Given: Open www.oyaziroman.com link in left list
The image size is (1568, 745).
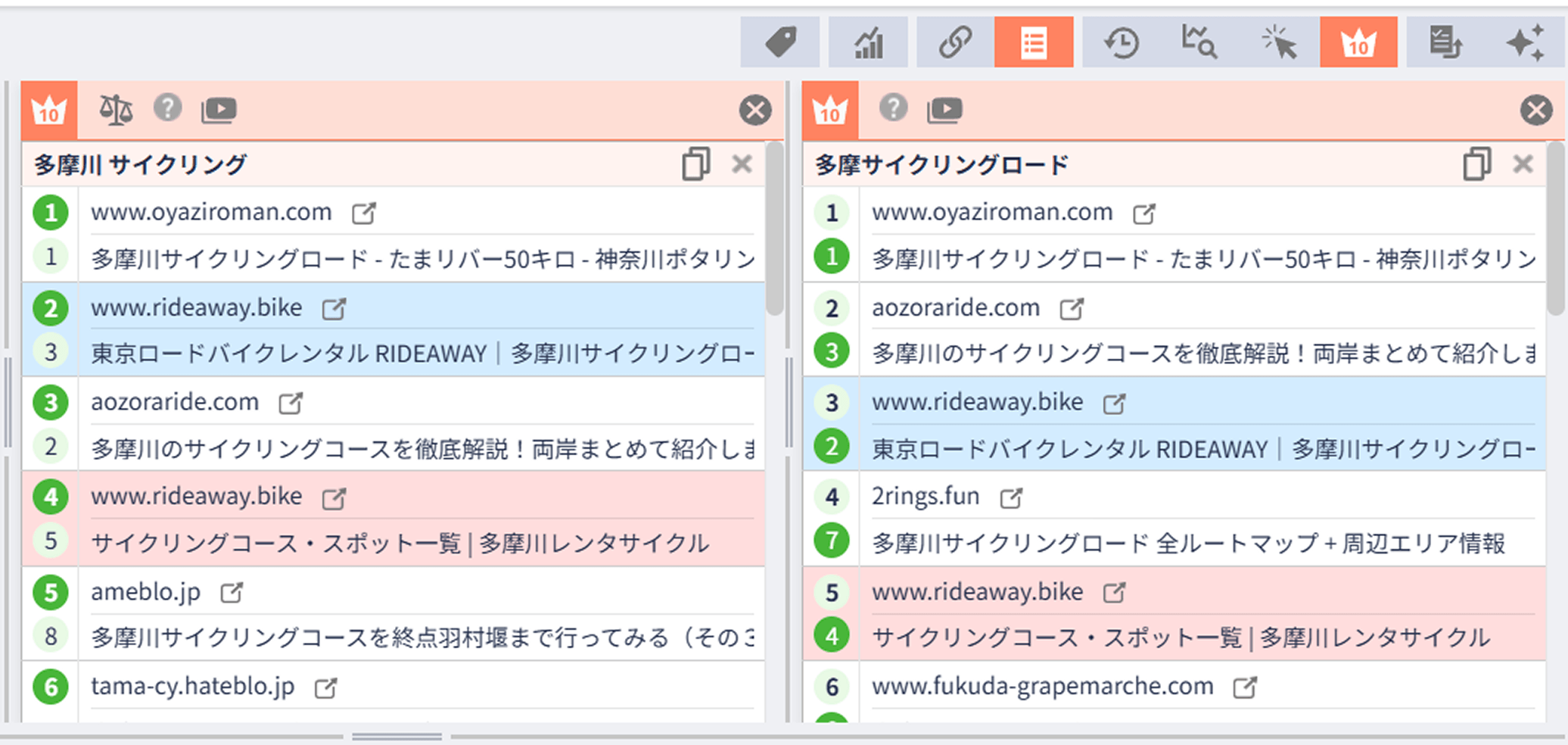Looking at the screenshot, I should [x=364, y=213].
